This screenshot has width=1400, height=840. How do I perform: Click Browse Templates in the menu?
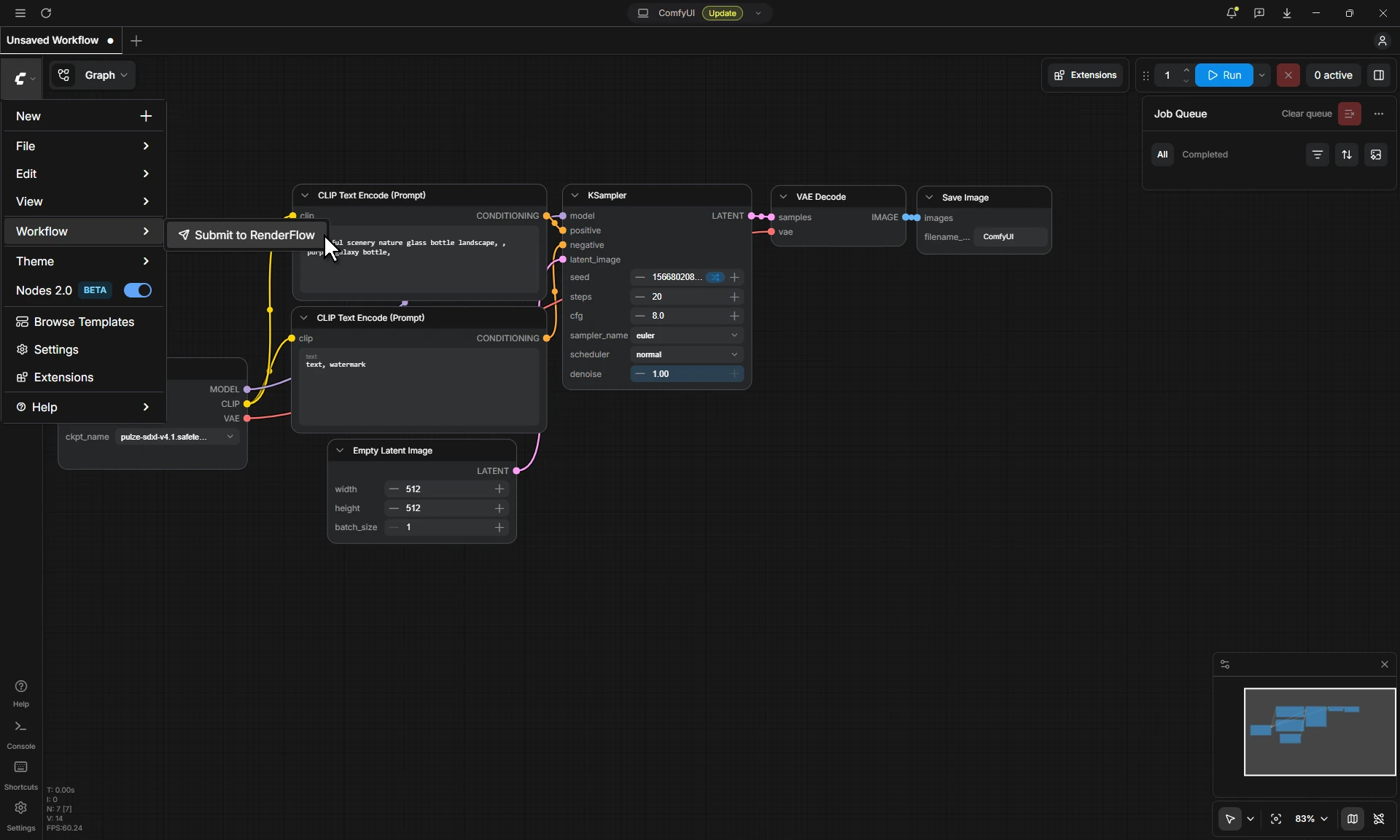pos(82,322)
